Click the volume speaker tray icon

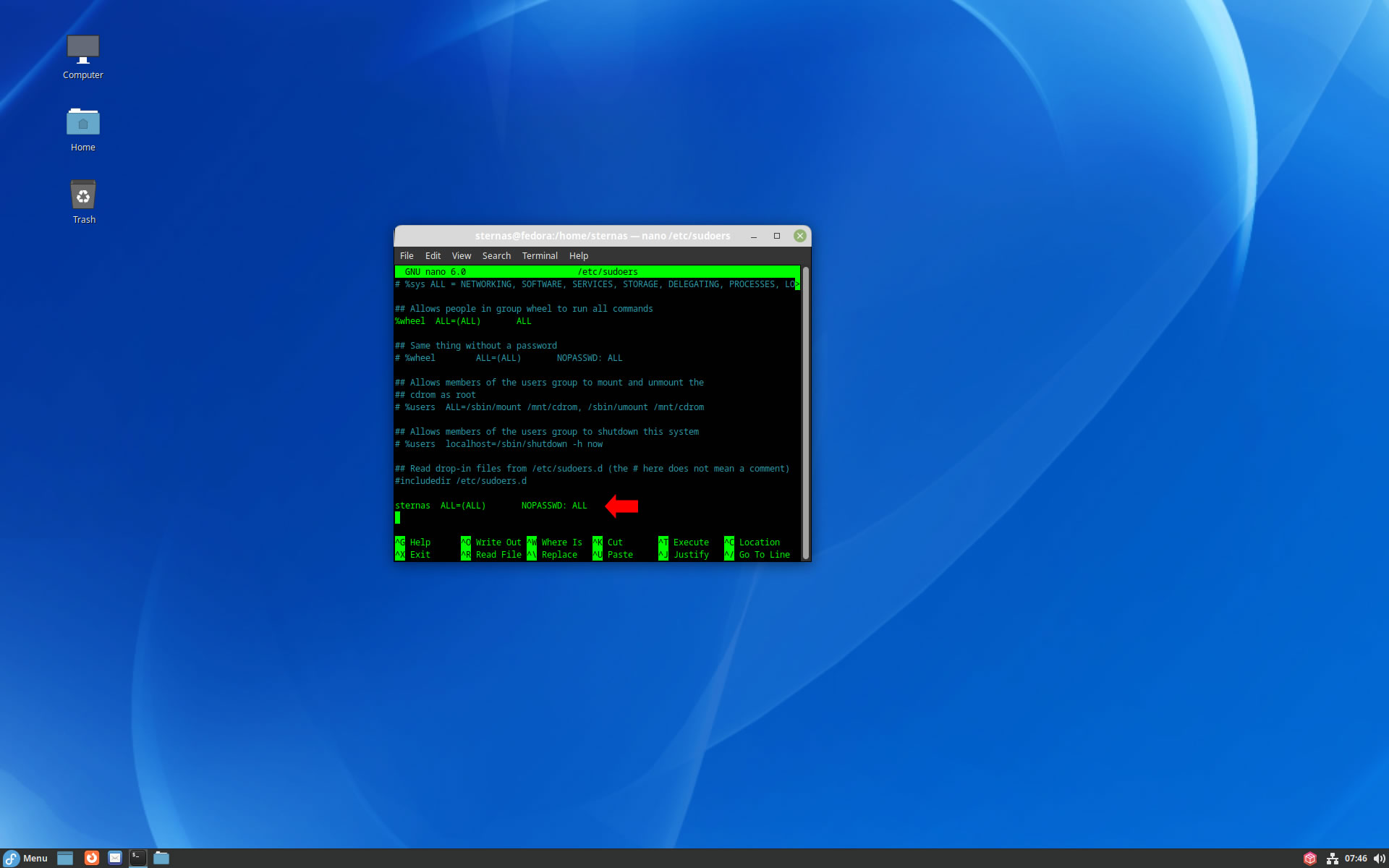coord(1379,859)
